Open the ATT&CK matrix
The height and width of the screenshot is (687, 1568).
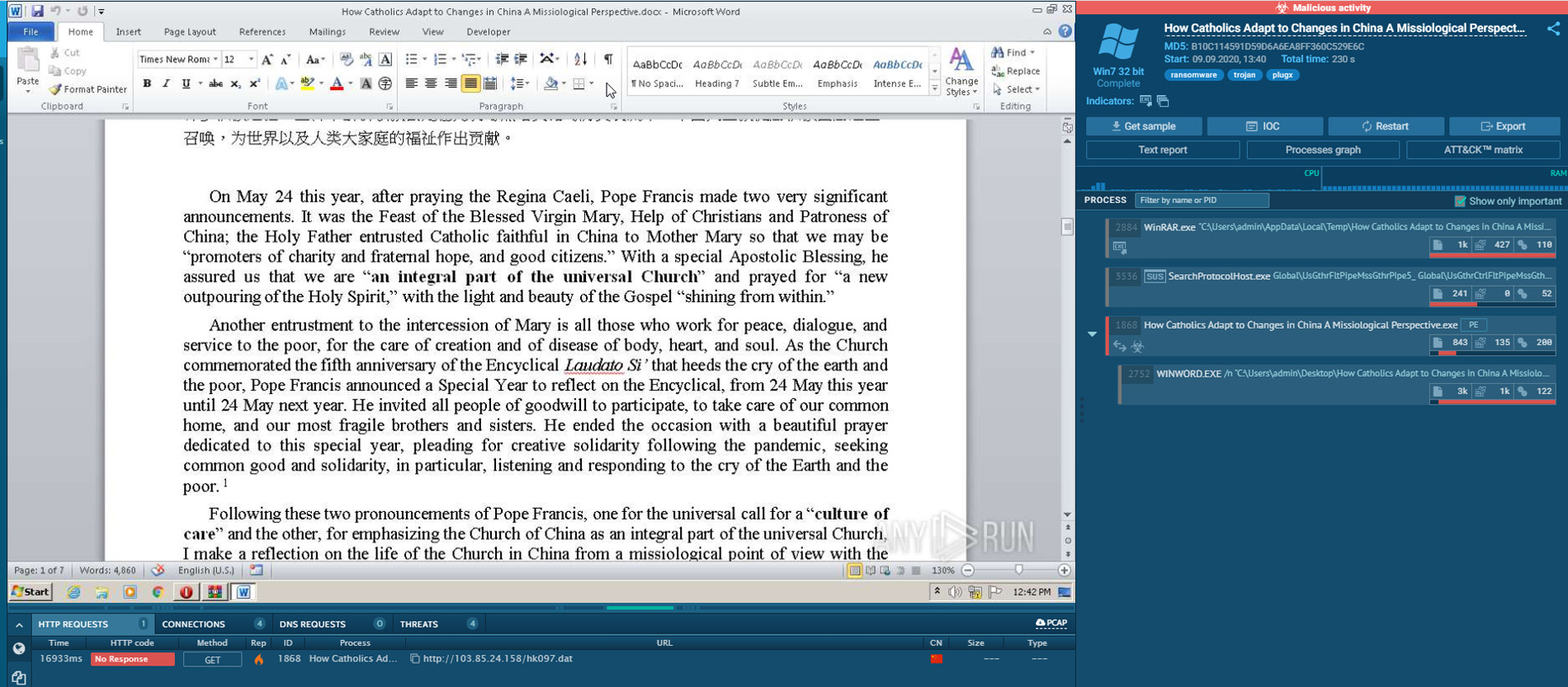(1483, 150)
